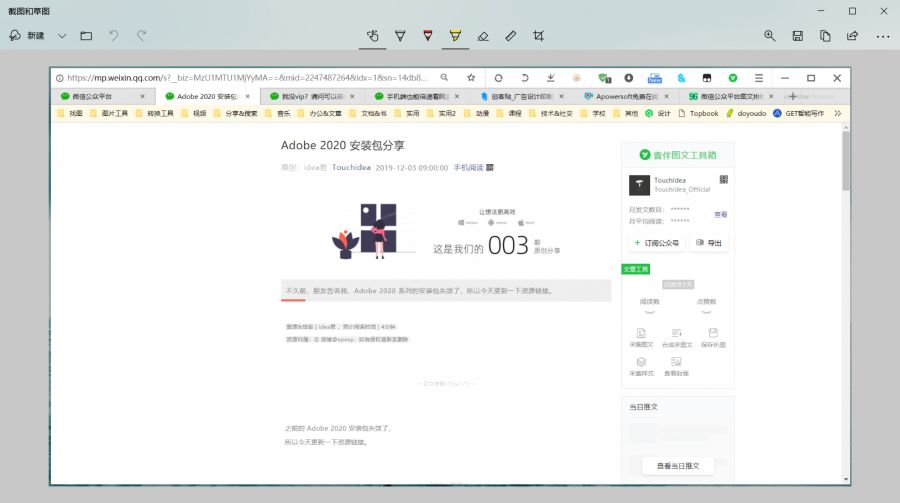Screen dimensions: 900x503
Task: Click the download arrow icon in the browser toolbar
Action: (x=550, y=78)
